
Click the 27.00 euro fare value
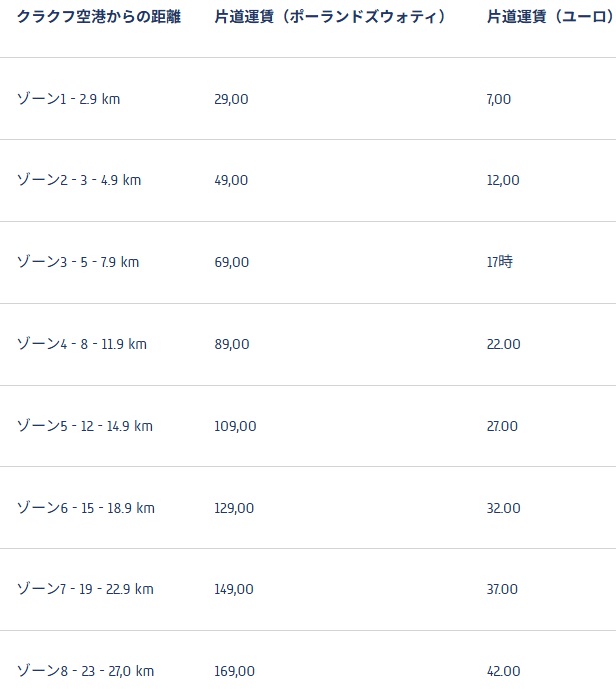tap(503, 426)
